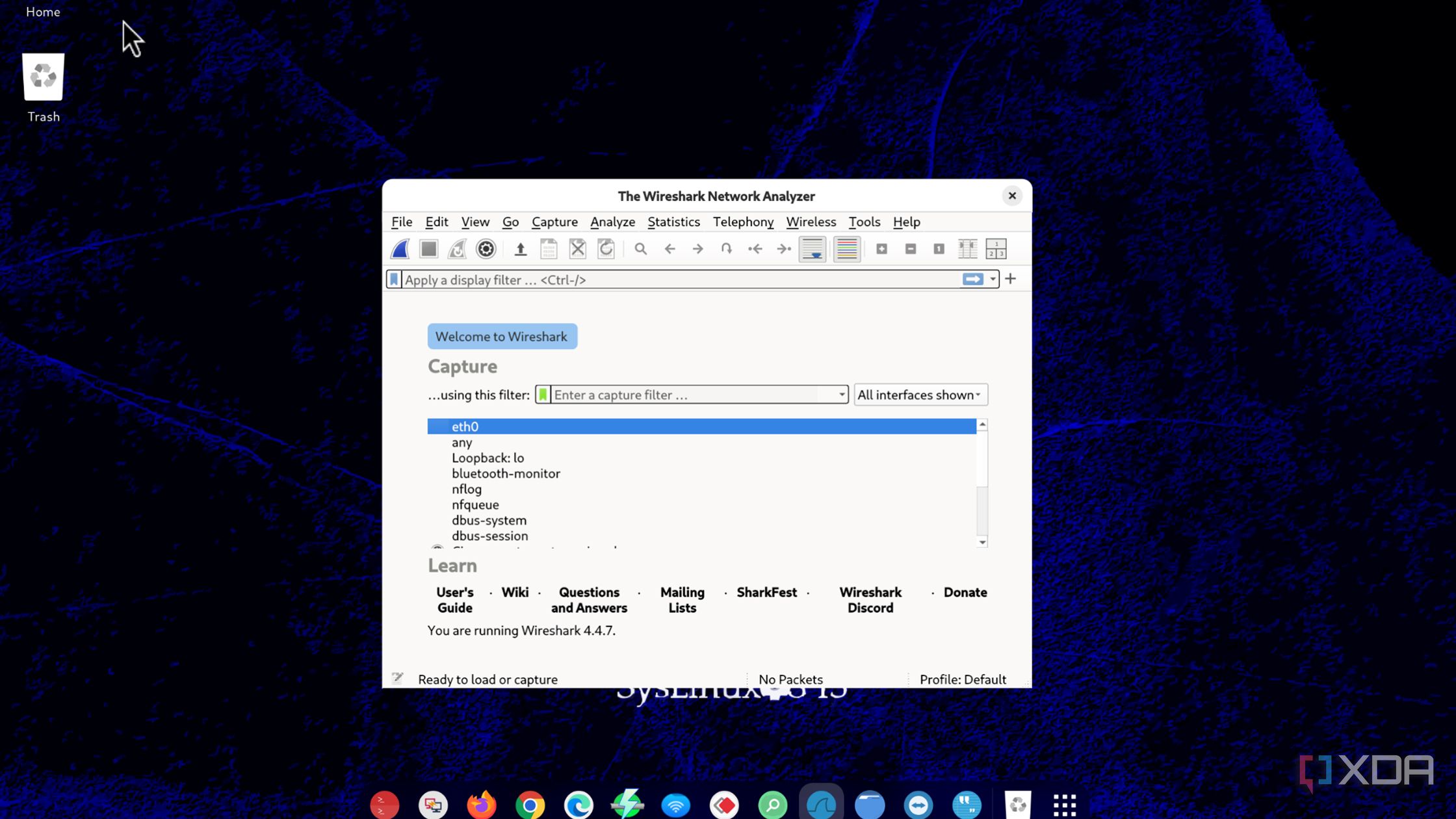The image size is (1456, 819).
Task: Click the stop capture square icon
Action: tap(428, 249)
